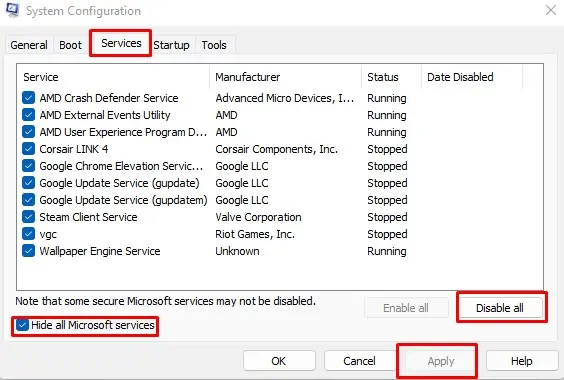This screenshot has height=380, width=564.
Task: Uncheck Google Update Service (gupdatem) checkbox
Action: pyautogui.click(x=28, y=200)
